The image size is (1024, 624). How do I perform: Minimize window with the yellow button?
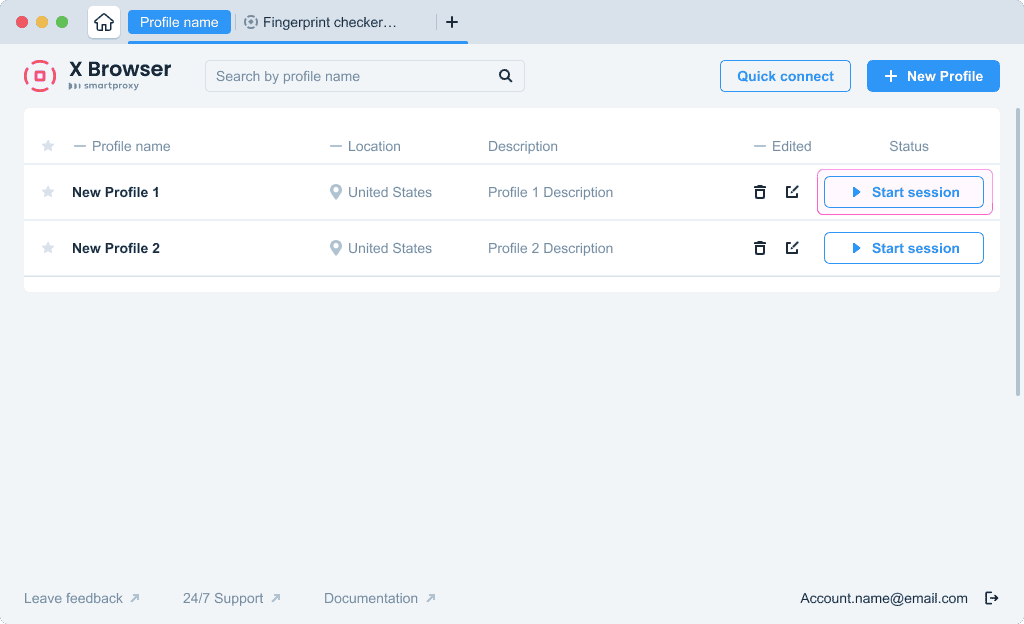pyautogui.click(x=42, y=22)
